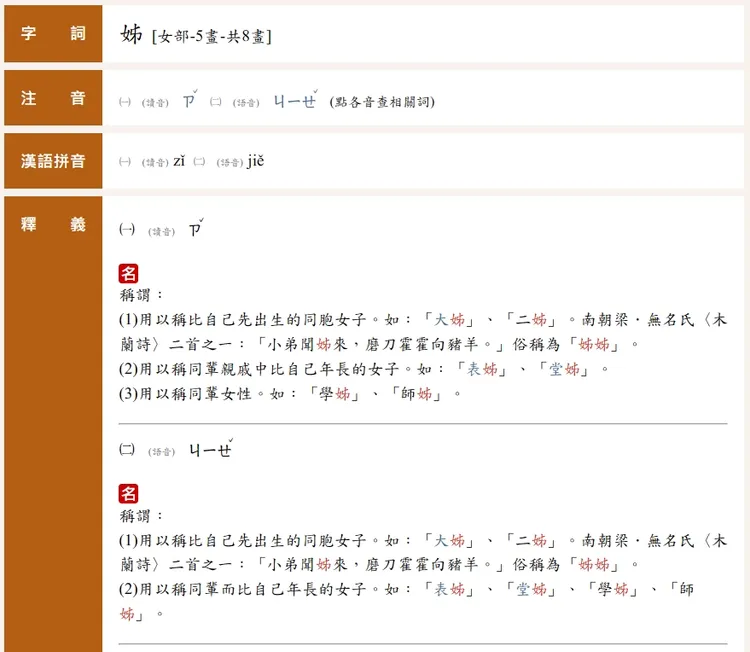Open the 堂姊 link in the ㄗˇ section
The image size is (750, 652).
point(563,369)
